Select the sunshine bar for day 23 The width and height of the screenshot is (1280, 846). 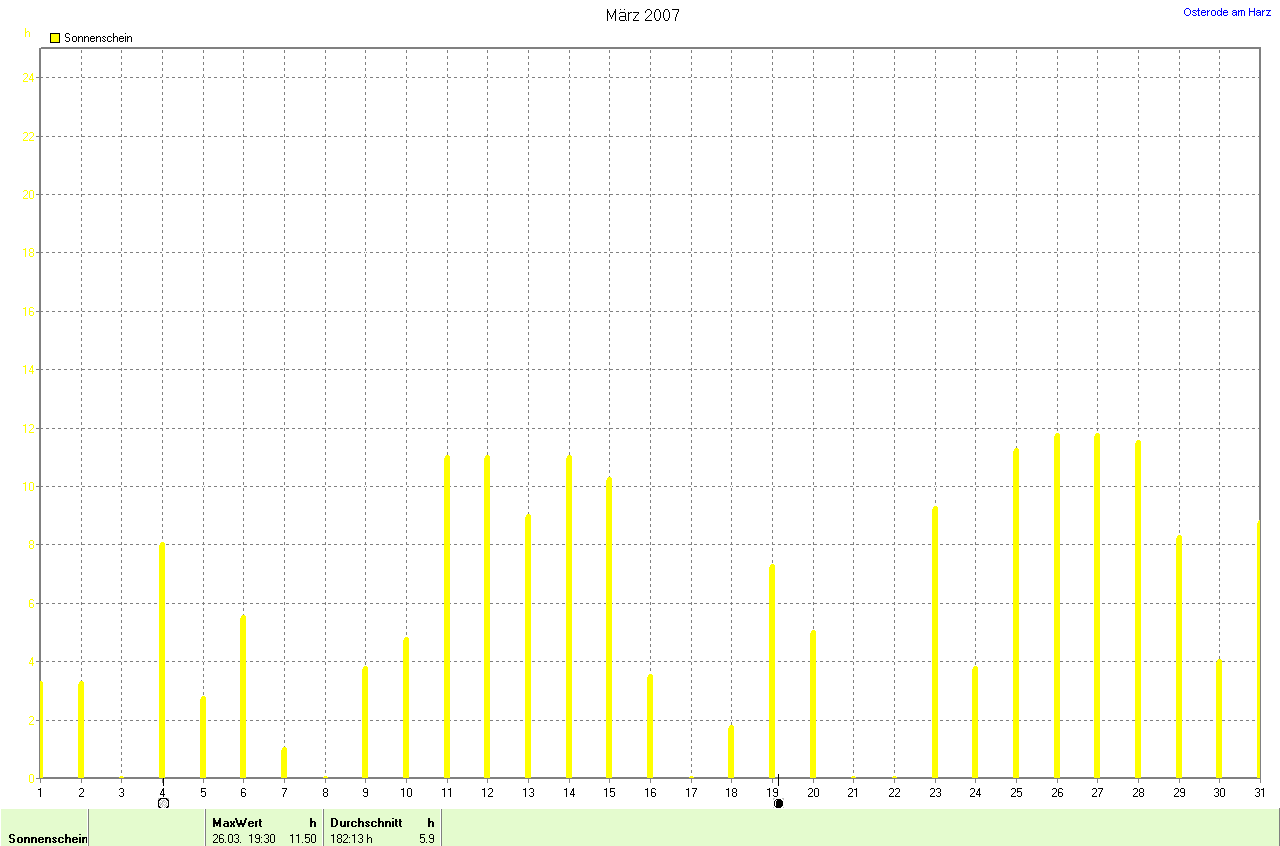[934, 642]
